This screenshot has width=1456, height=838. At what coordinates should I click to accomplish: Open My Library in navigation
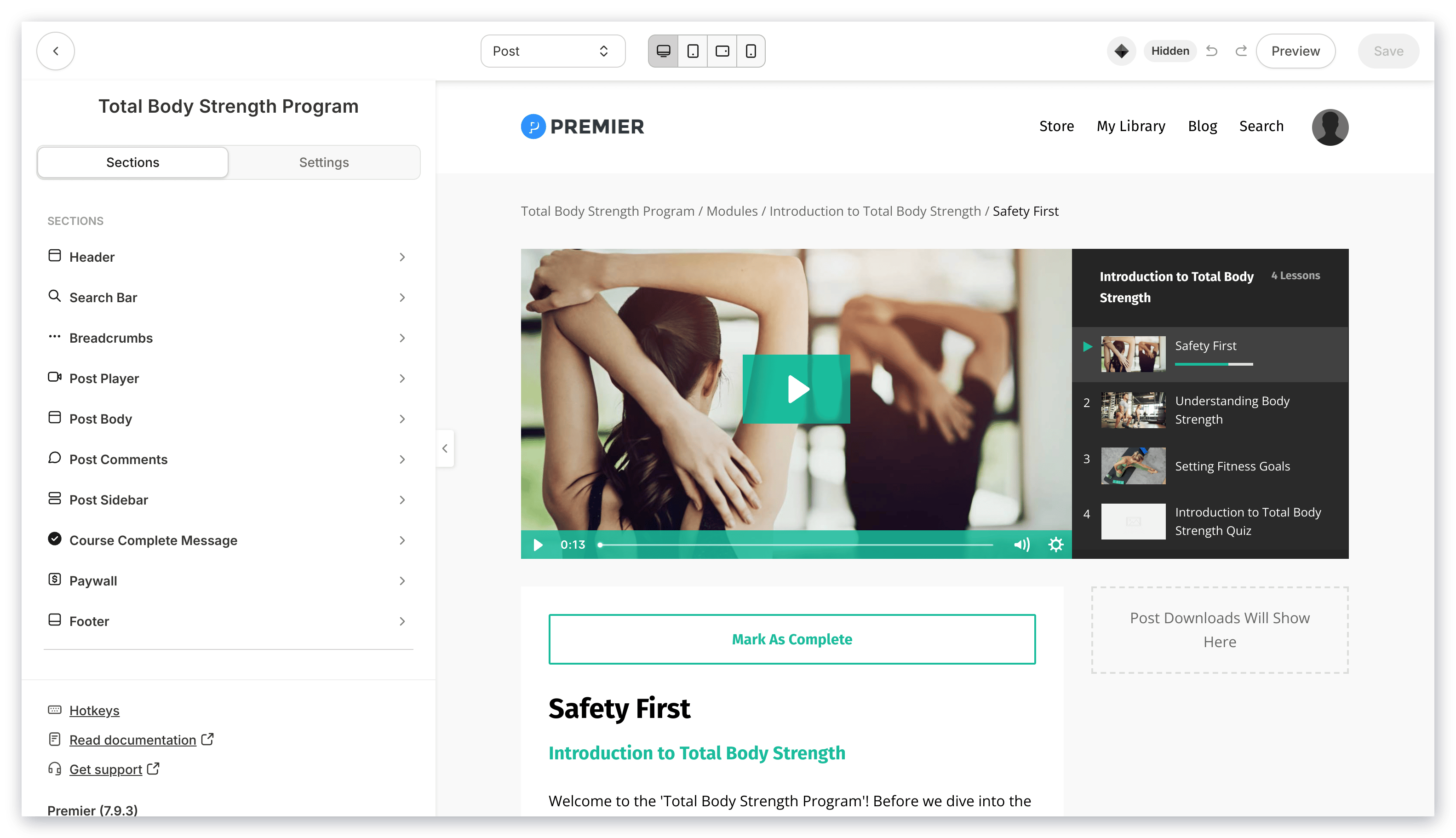[1130, 126]
